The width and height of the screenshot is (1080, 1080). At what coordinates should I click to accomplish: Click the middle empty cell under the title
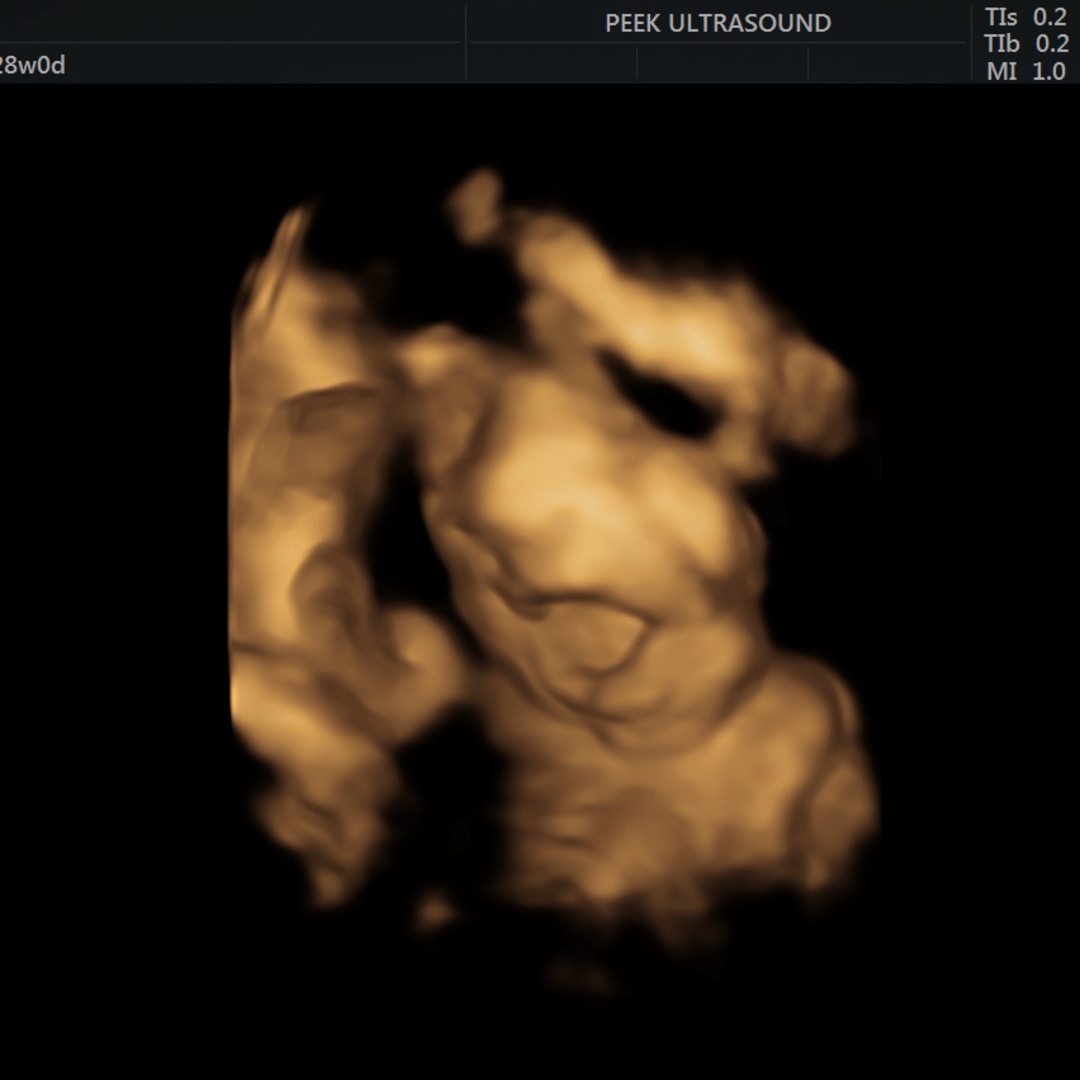pyautogui.click(x=722, y=62)
